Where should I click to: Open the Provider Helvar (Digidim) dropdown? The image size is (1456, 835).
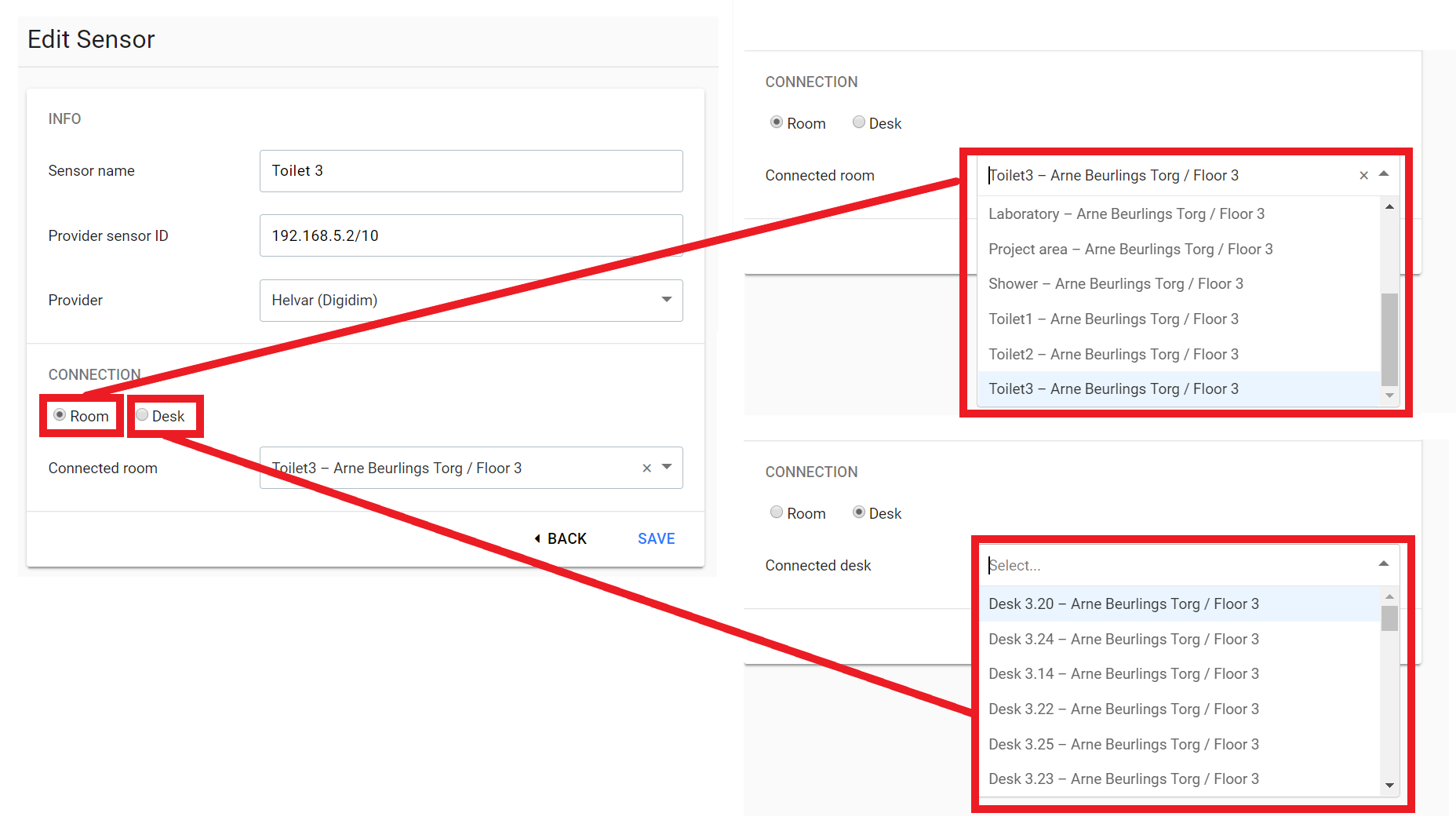tap(471, 301)
